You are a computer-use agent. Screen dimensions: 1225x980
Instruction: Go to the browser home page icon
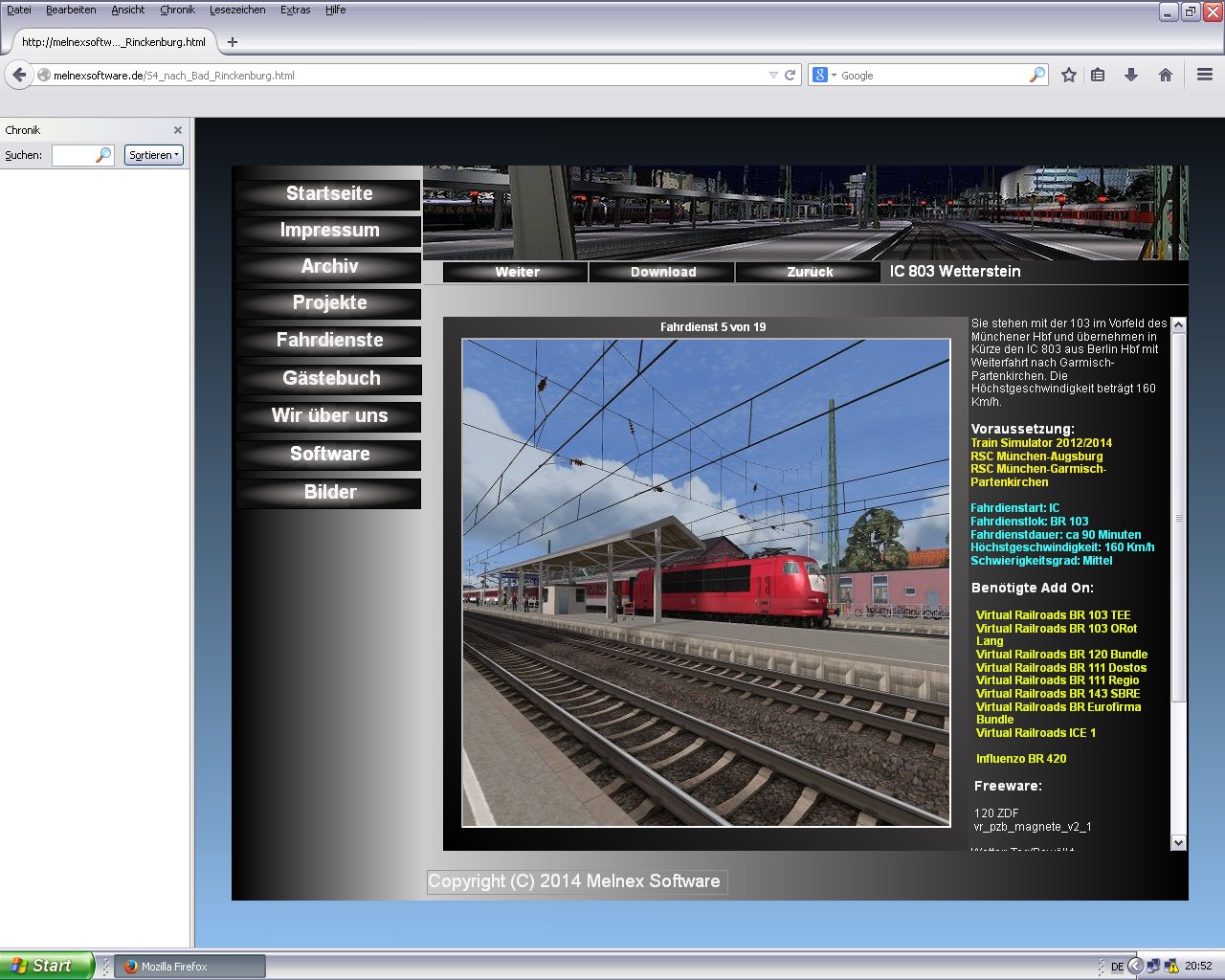pos(1165,75)
